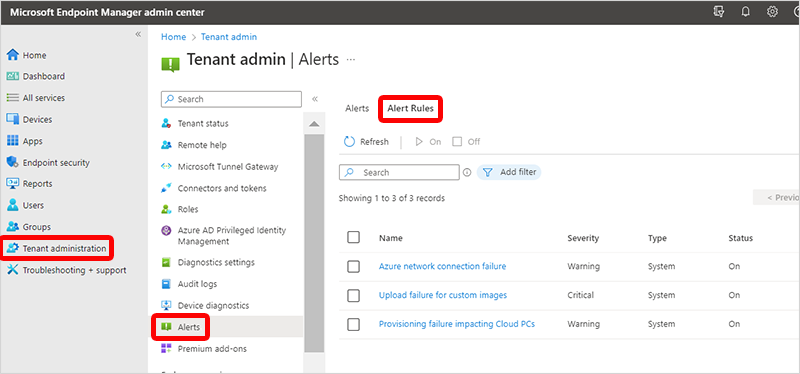The image size is (800, 374).
Task: Open the notifications bell icon
Action: pyautogui.click(x=745, y=12)
